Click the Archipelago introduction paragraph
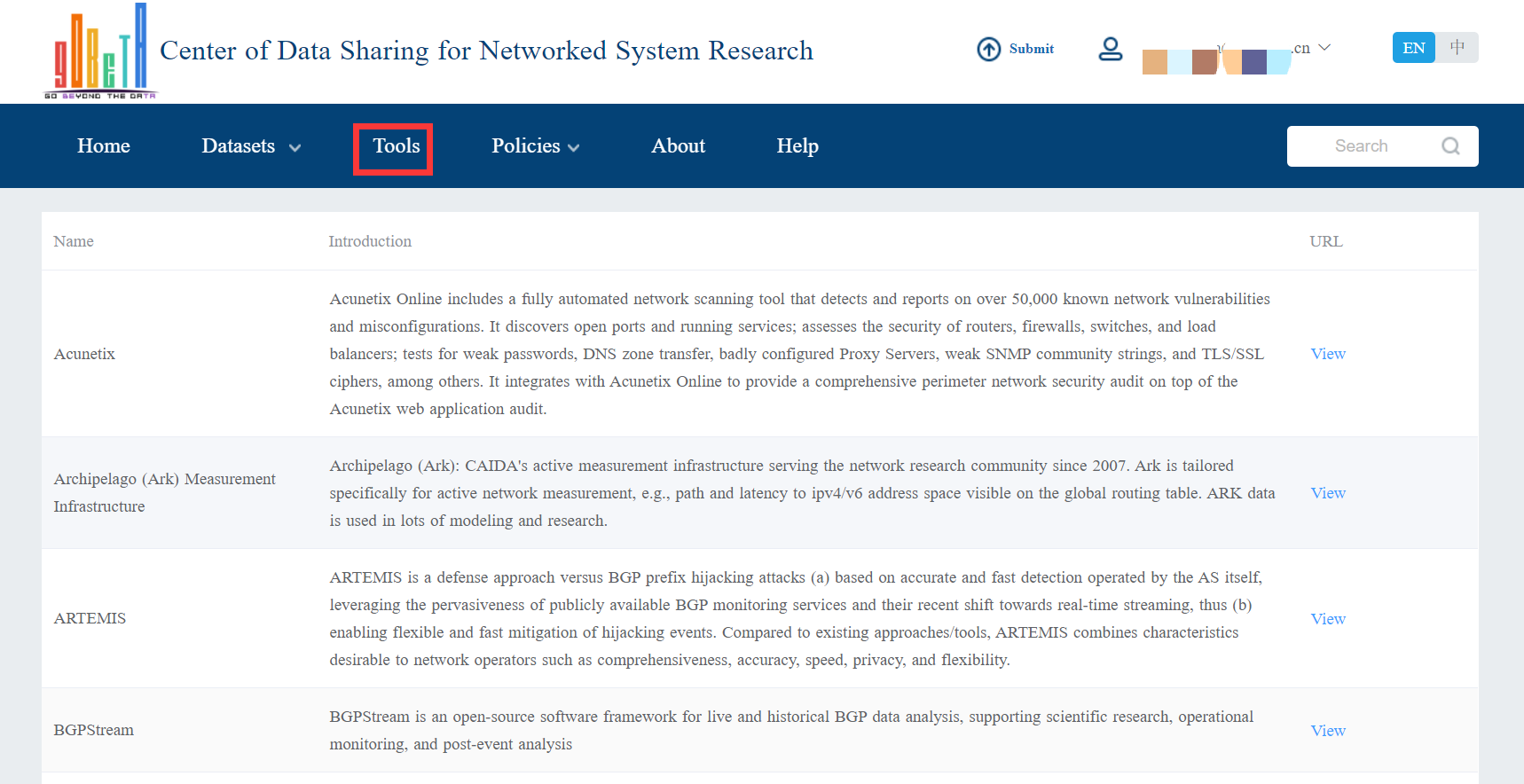 coord(802,493)
